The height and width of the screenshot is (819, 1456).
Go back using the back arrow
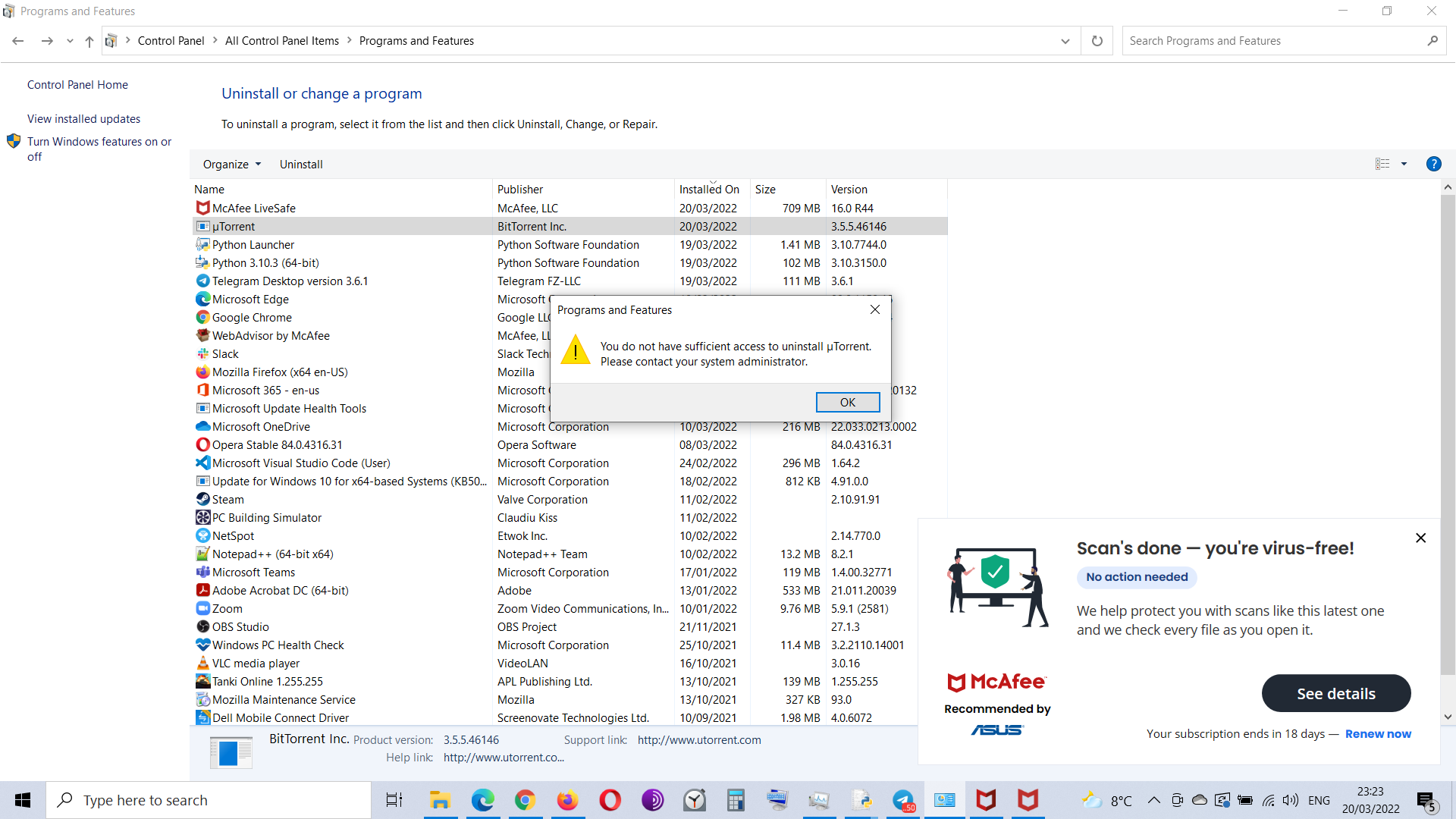tap(18, 41)
